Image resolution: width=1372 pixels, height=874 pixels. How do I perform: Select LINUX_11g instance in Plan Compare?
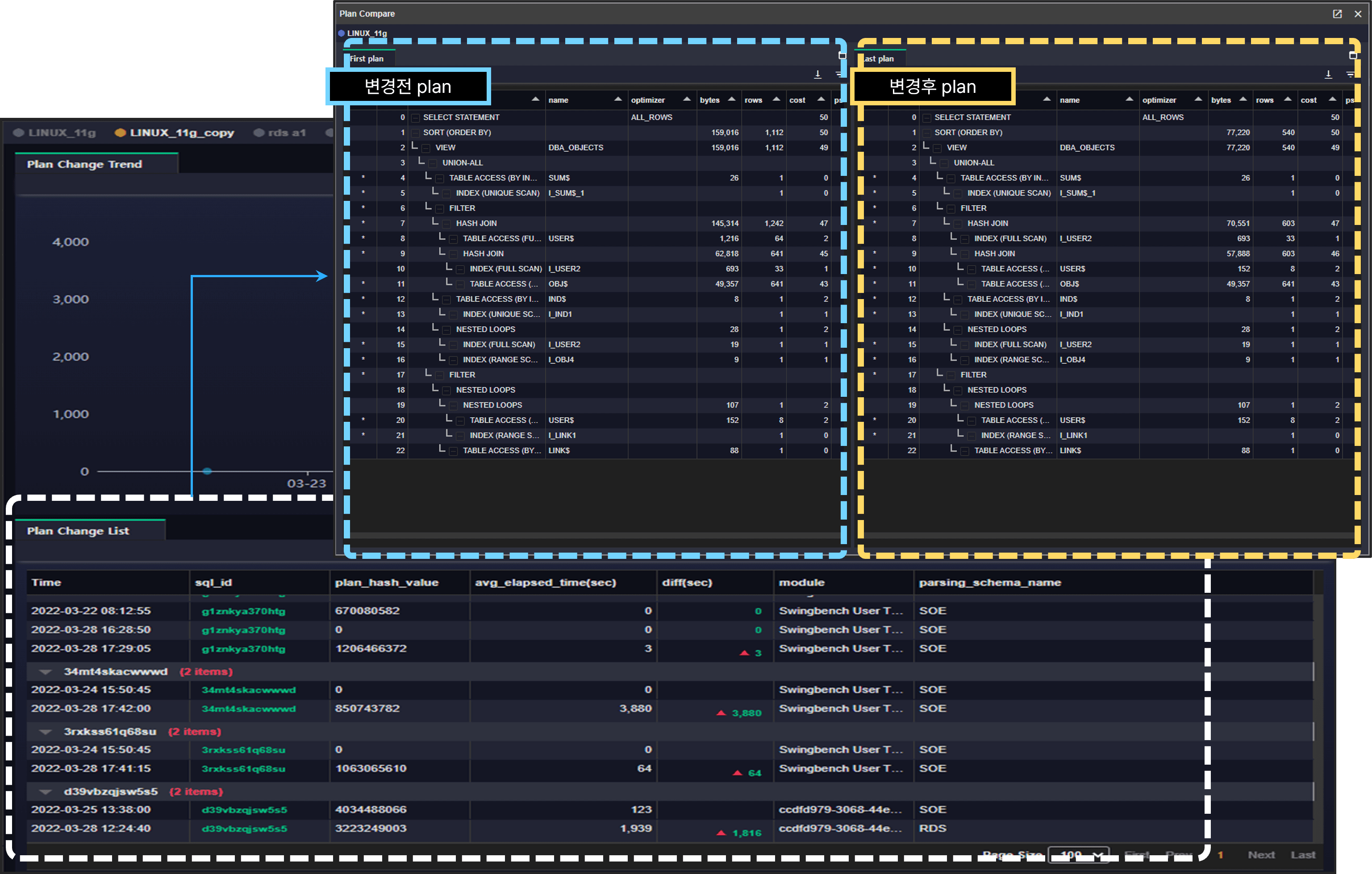click(363, 33)
